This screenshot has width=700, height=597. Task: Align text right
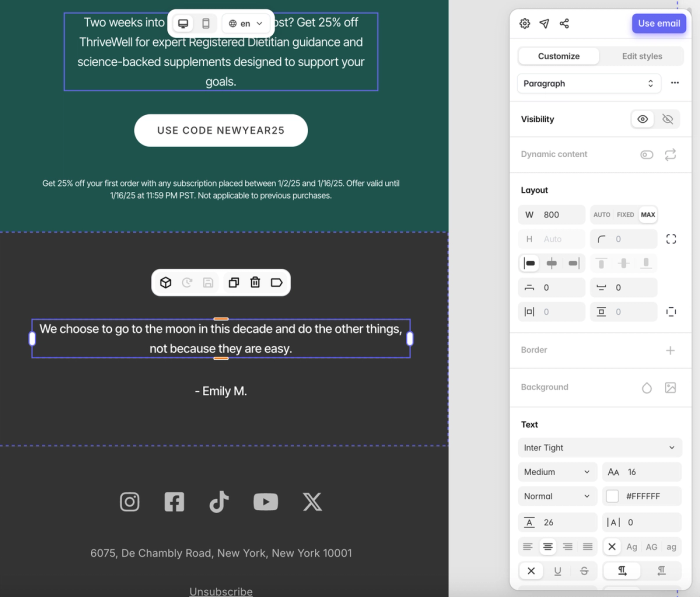567,547
